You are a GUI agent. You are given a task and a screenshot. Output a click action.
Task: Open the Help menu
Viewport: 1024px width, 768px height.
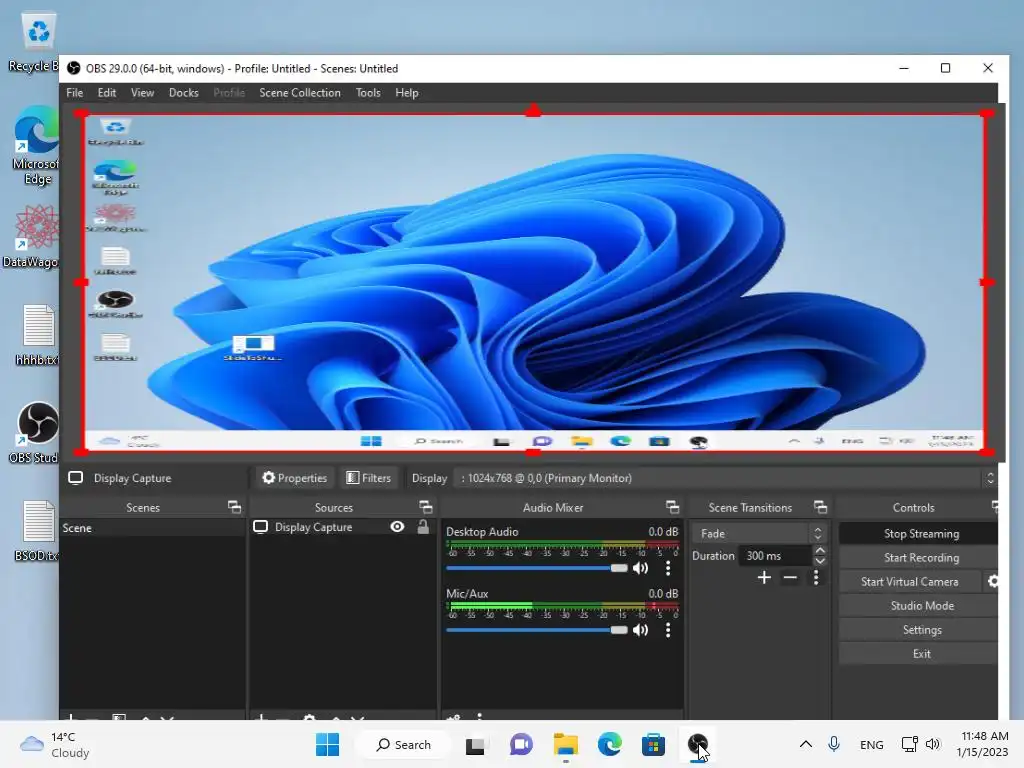click(x=406, y=93)
